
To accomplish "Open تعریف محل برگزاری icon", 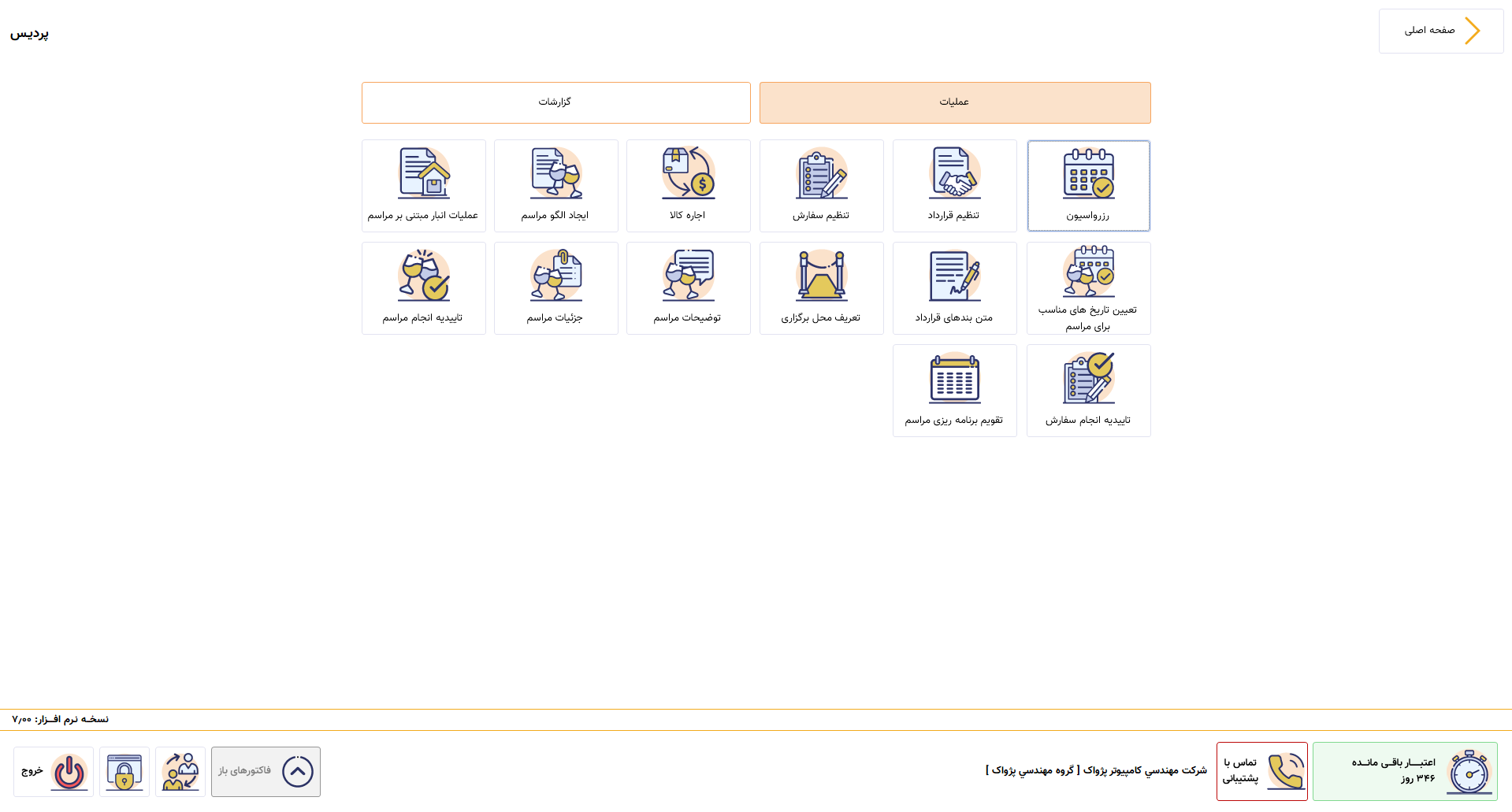I will (x=821, y=277).
